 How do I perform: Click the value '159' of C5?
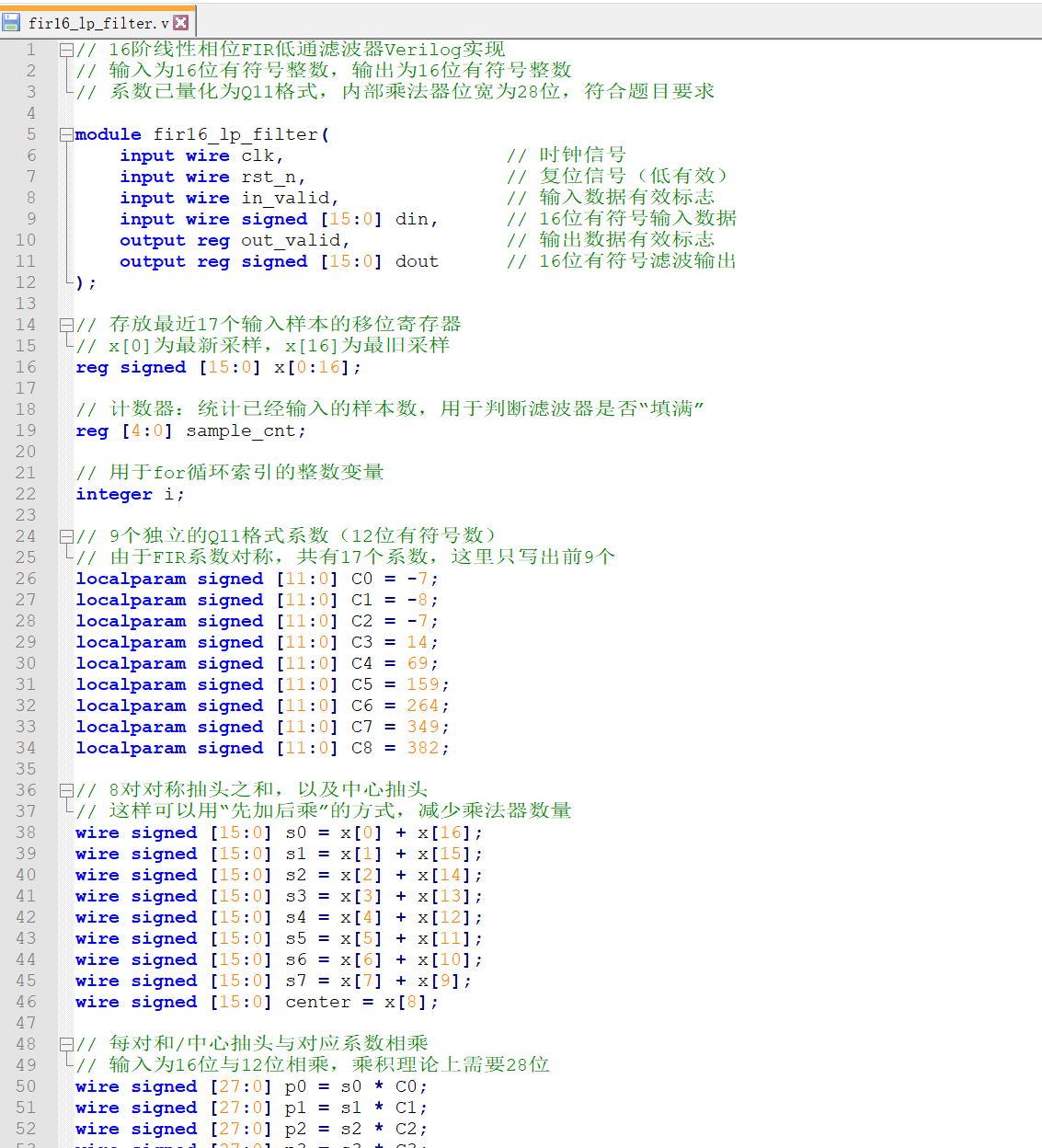point(423,684)
